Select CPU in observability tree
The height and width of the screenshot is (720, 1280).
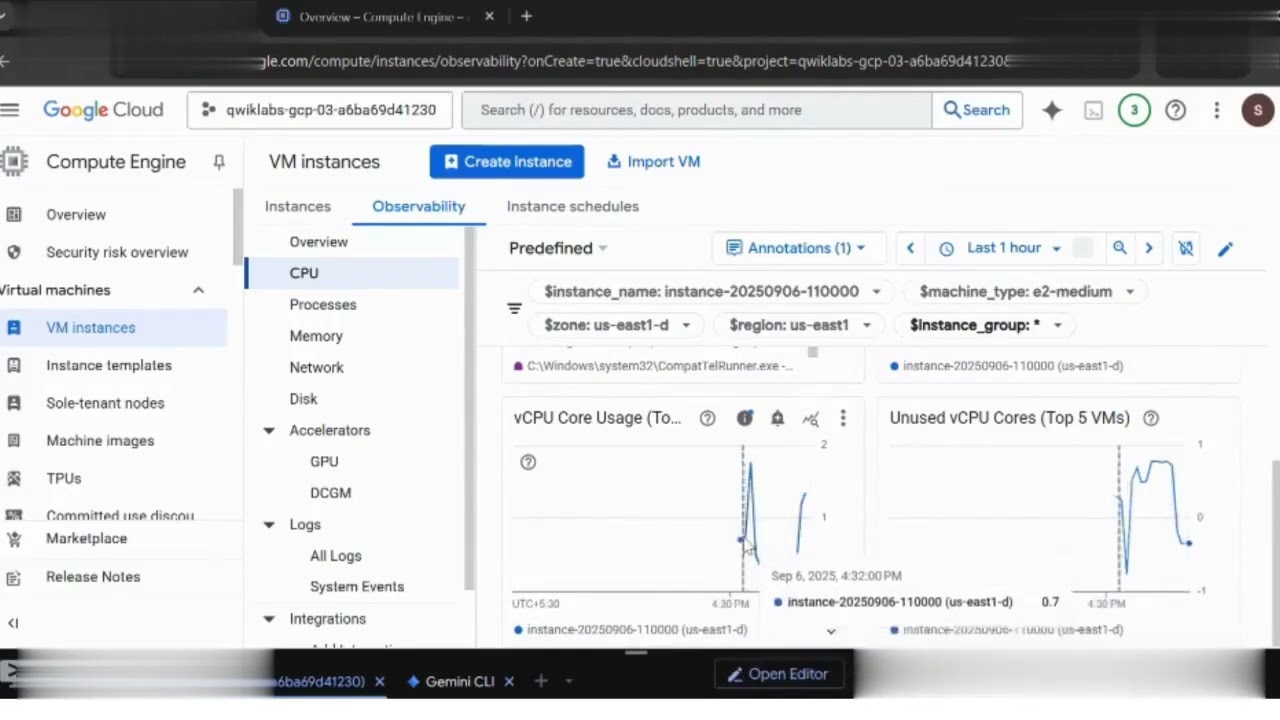(352, 273)
